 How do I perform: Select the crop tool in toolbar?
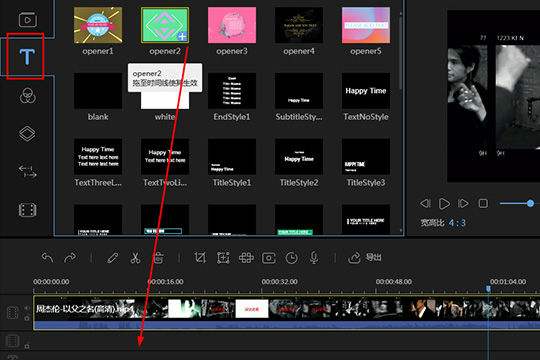pyautogui.click(x=200, y=258)
